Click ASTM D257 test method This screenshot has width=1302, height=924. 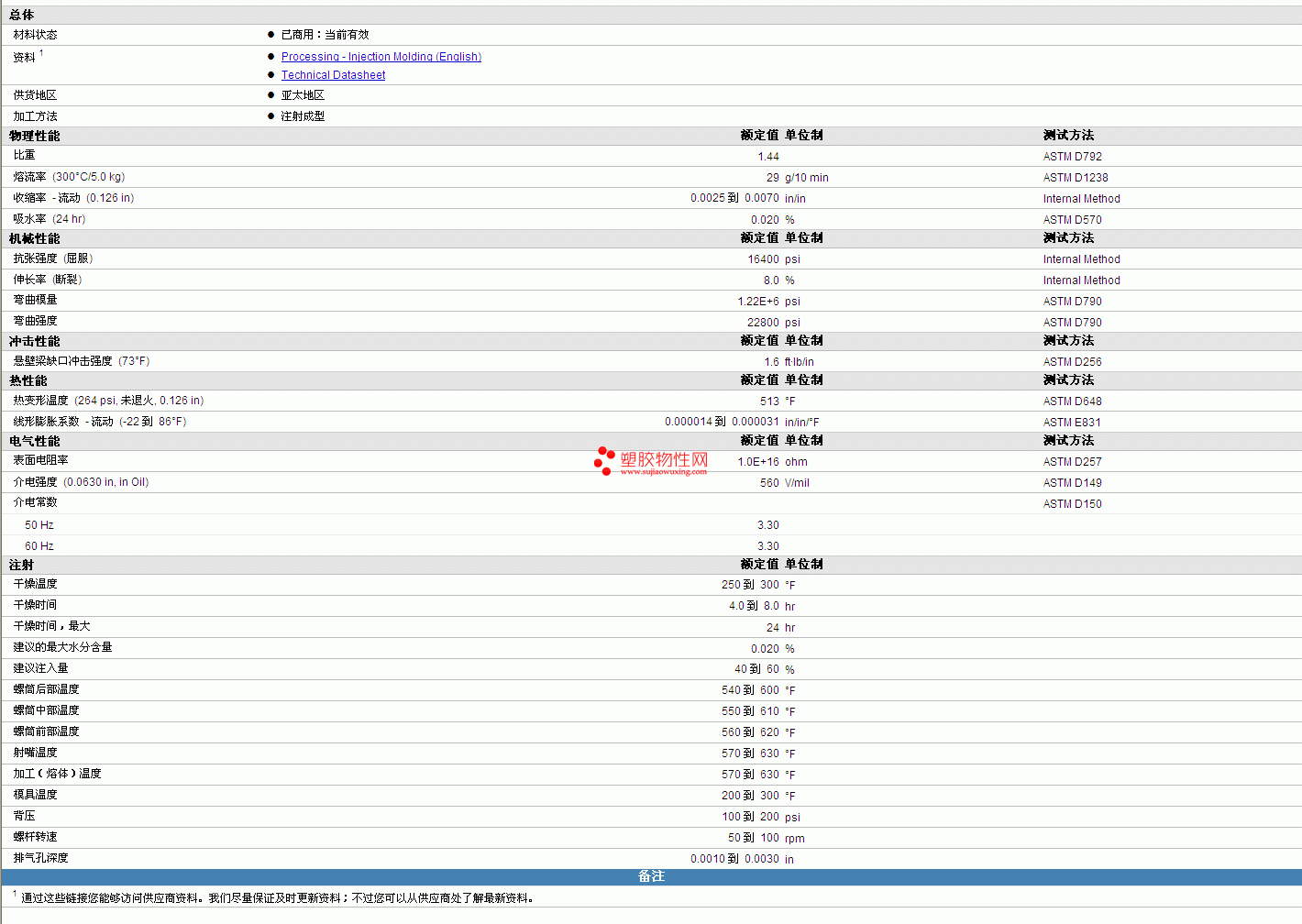click(x=1072, y=462)
